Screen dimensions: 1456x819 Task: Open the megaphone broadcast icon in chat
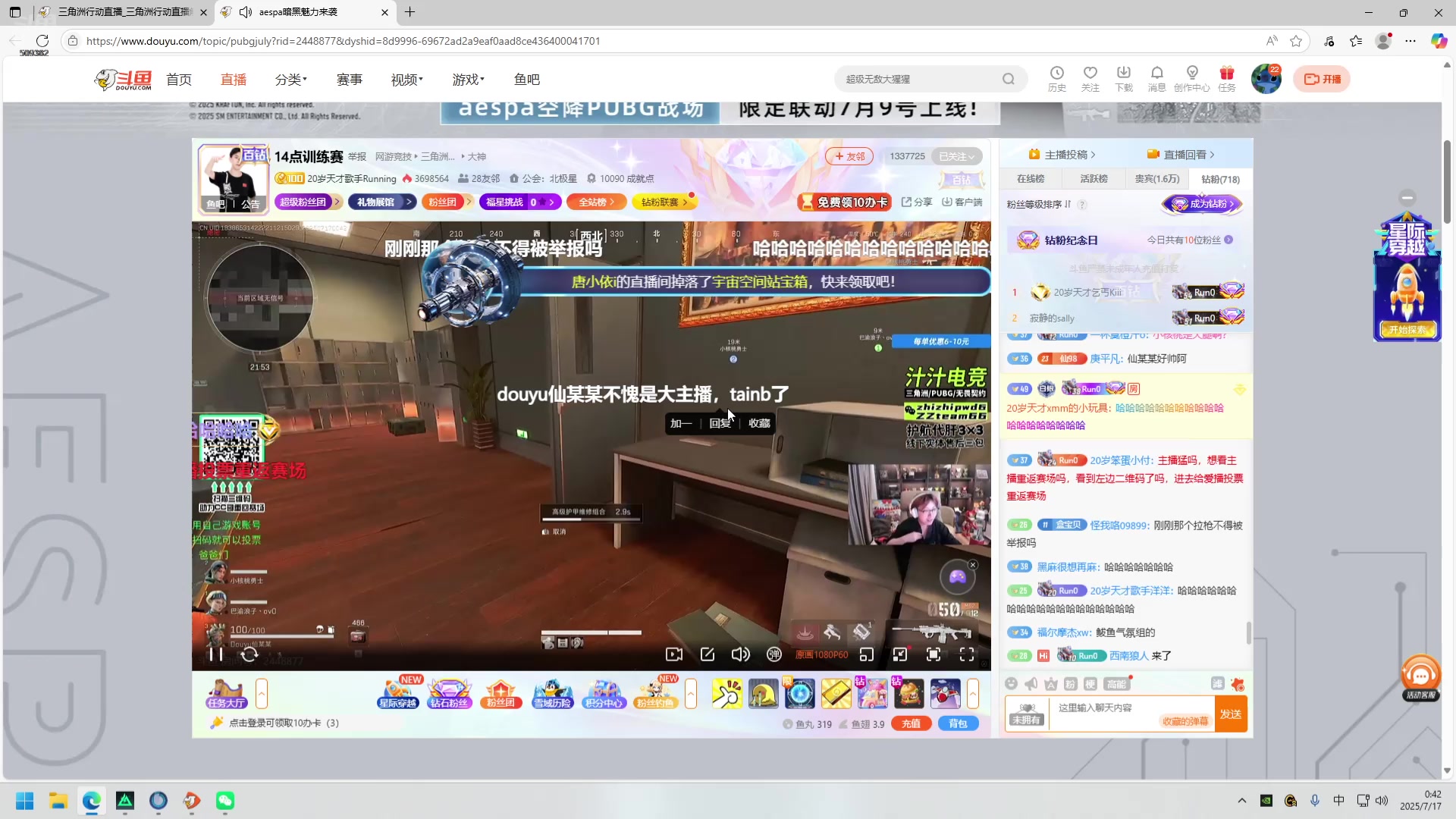pyautogui.click(x=1031, y=684)
